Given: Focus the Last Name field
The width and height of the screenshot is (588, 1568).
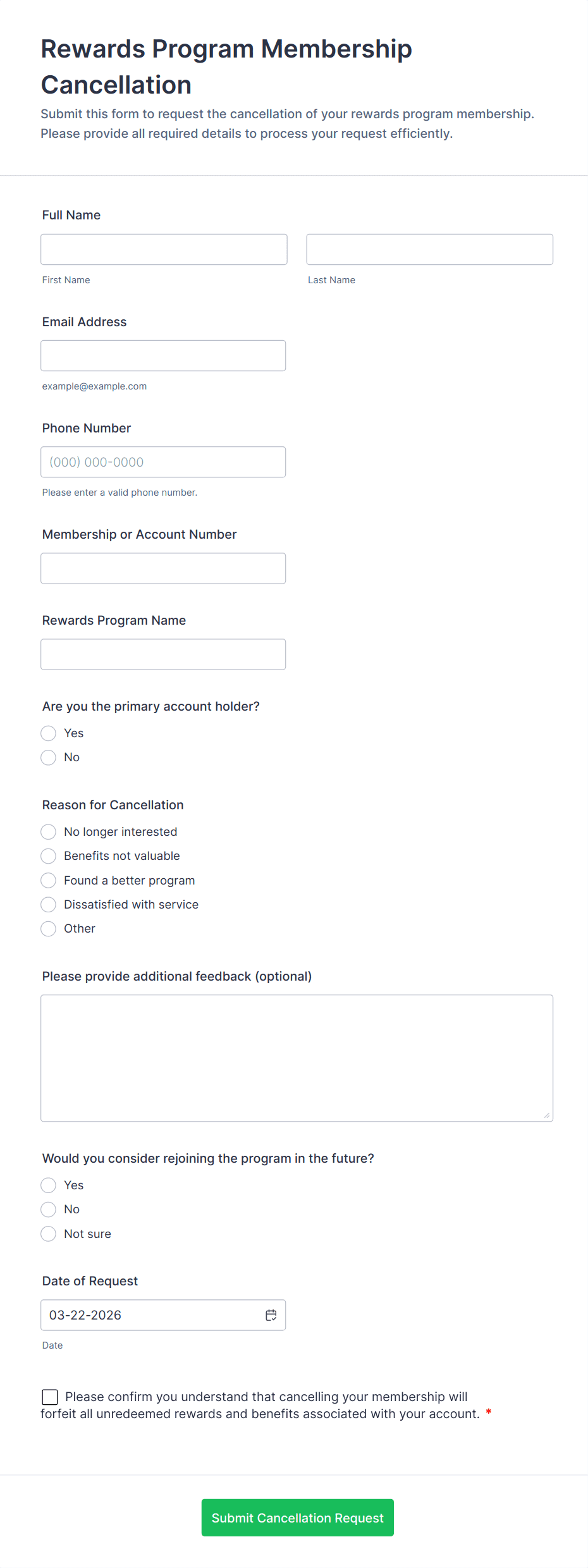Looking at the screenshot, I should point(430,250).
